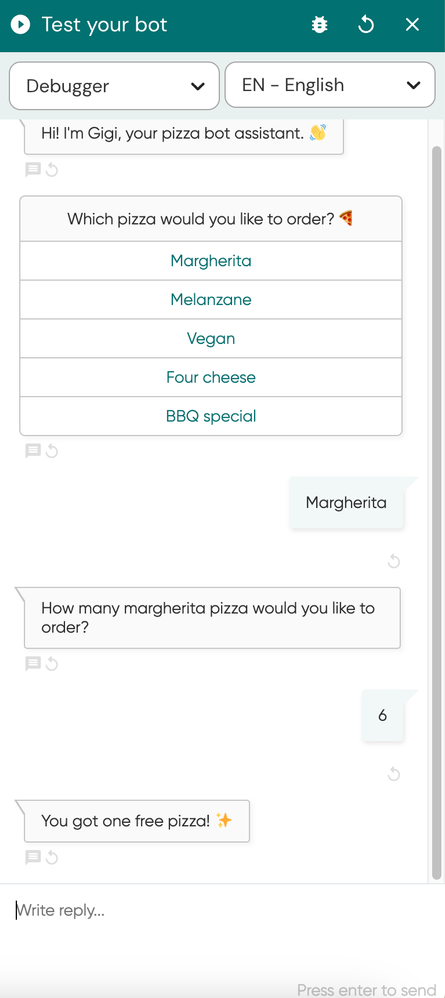Viewport: 445px width, 998px height.
Task: Replay from the Gigi greeting message
Action: [52, 170]
